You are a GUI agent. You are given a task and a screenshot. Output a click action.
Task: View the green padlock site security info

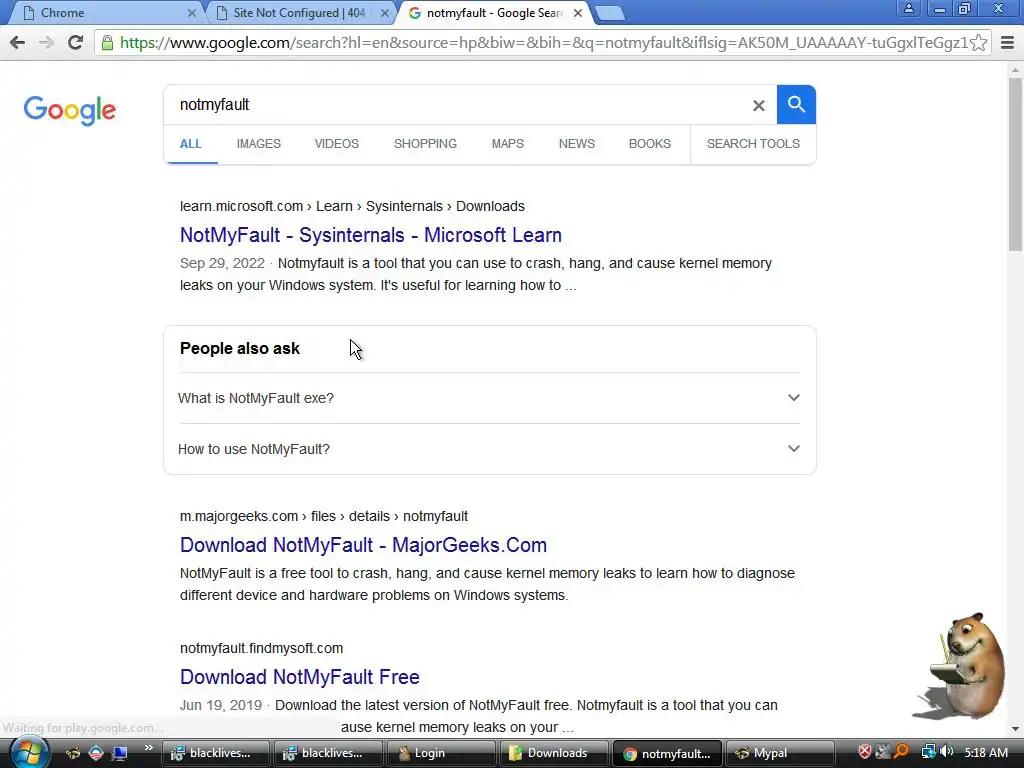[x=107, y=43]
